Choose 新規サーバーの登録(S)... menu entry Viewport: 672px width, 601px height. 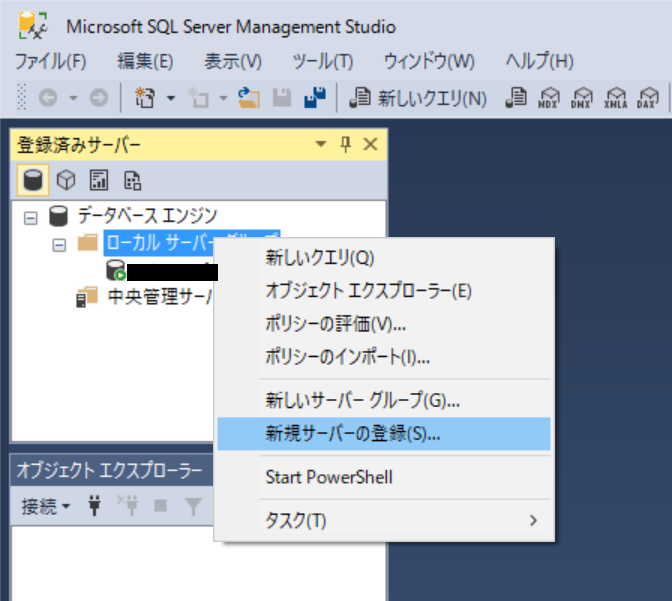coord(384,434)
